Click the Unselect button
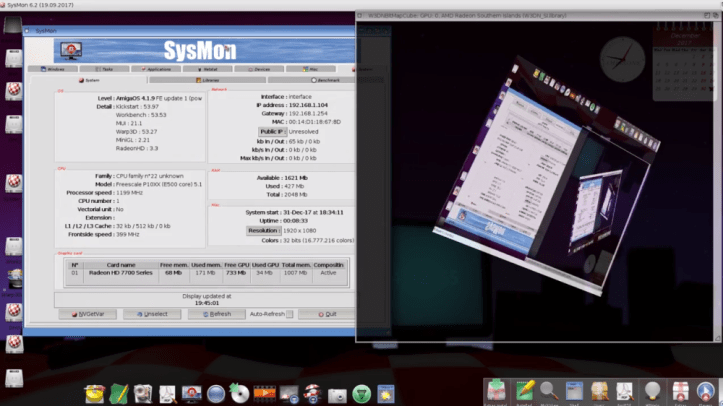The height and width of the screenshot is (406, 723). (x=152, y=314)
